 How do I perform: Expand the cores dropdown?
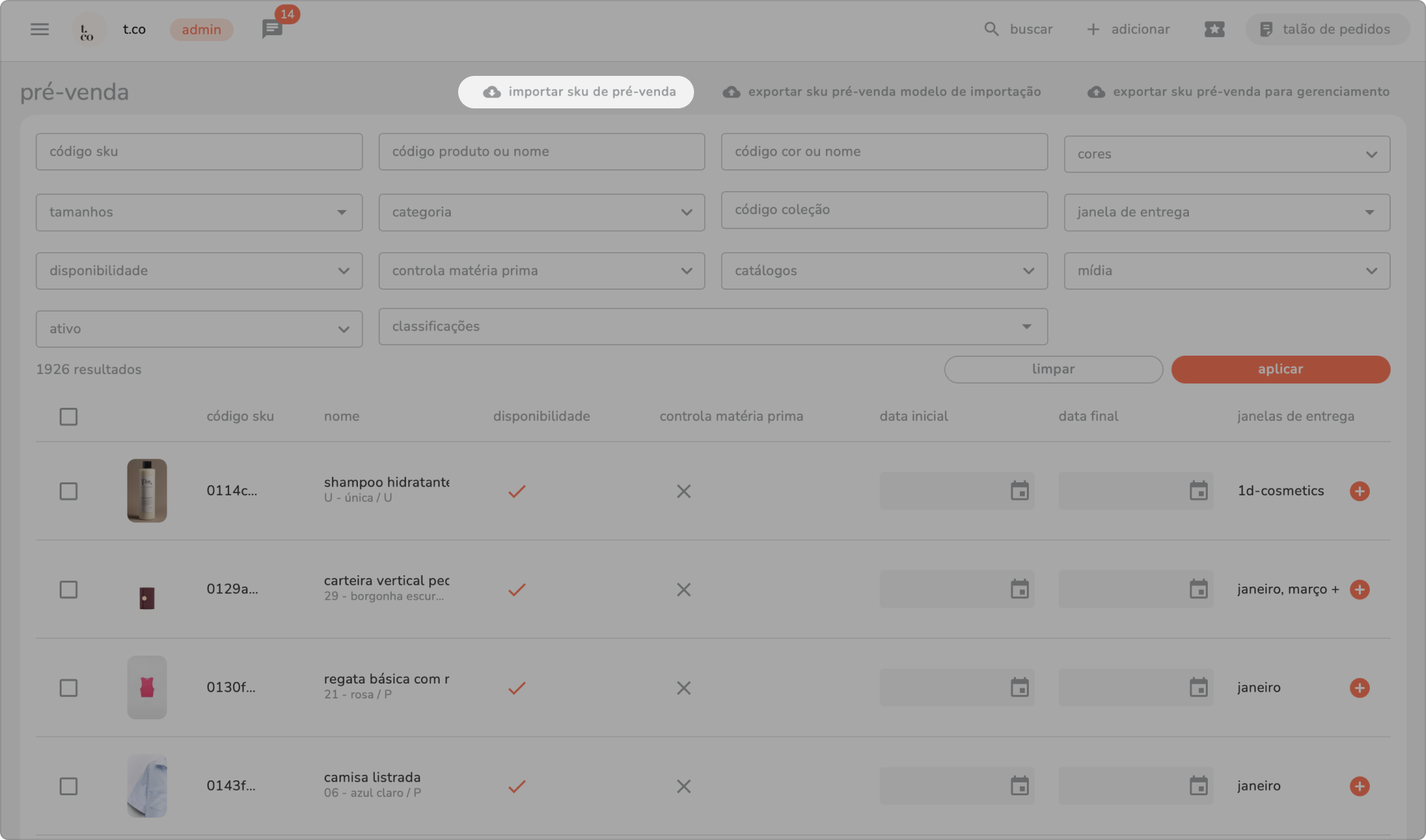(x=1226, y=154)
